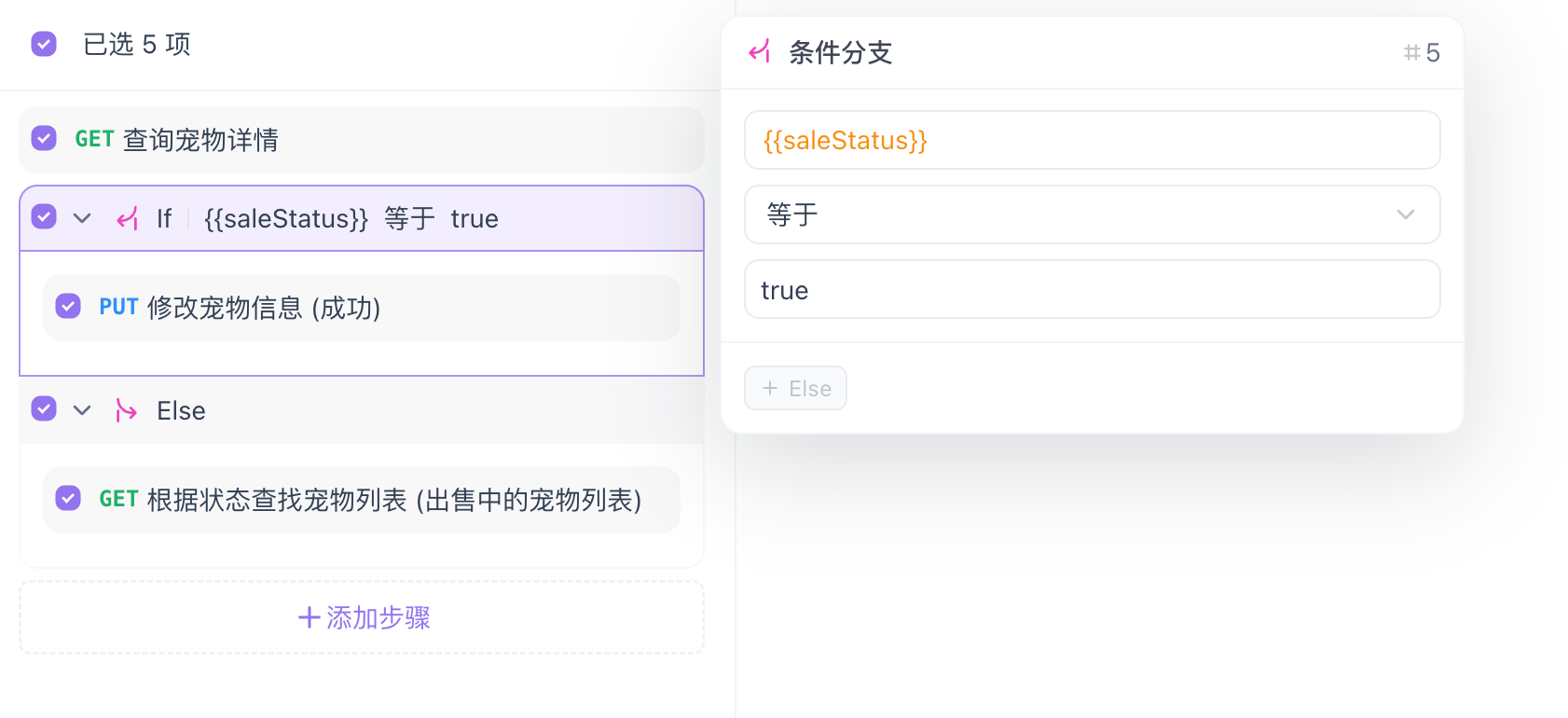This screenshot has height=718, width=1568.
Task: Click the 添加步骤 button
Action: [x=362, y=617]
